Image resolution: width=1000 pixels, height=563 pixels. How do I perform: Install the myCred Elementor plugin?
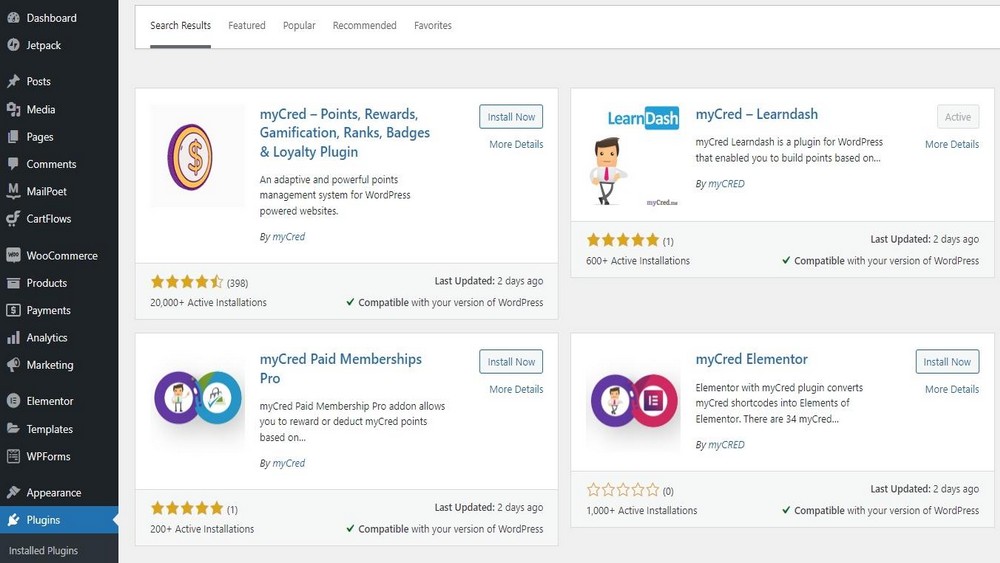click(947, 362)
